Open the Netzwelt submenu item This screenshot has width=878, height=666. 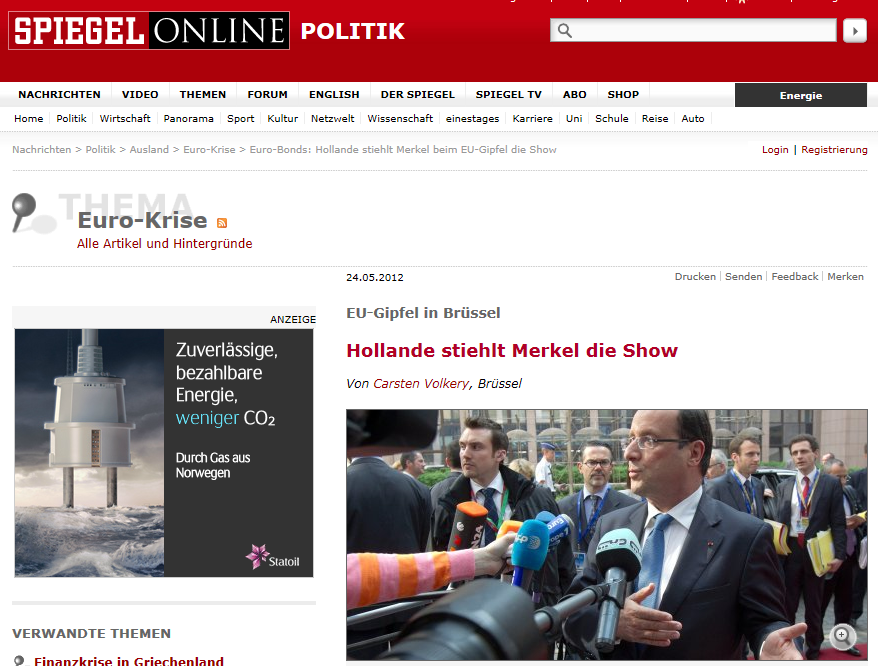pyautogui.click(x=332, y=119)
